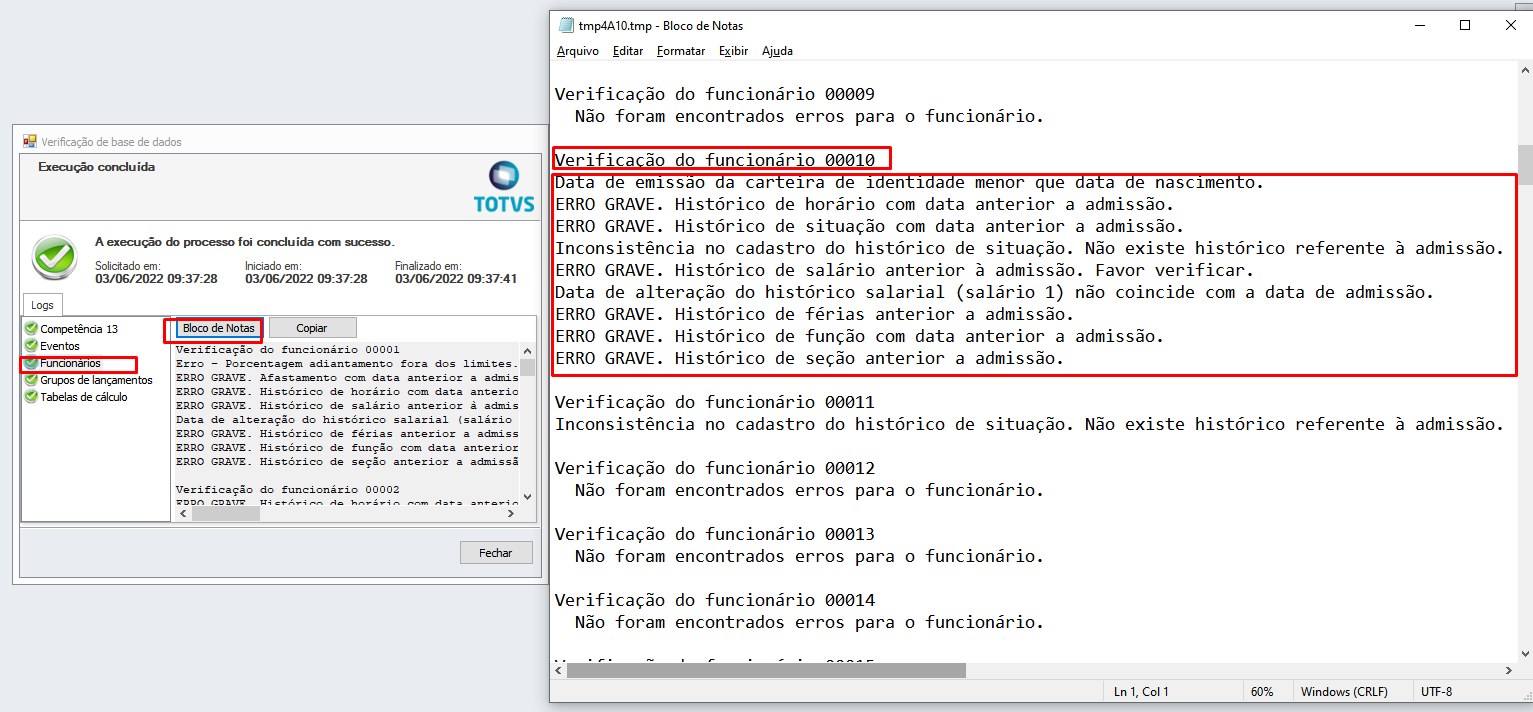1533x712 pixels.
Task: Select Funcionários in the logs list
Action: click(x=70, y=363)
